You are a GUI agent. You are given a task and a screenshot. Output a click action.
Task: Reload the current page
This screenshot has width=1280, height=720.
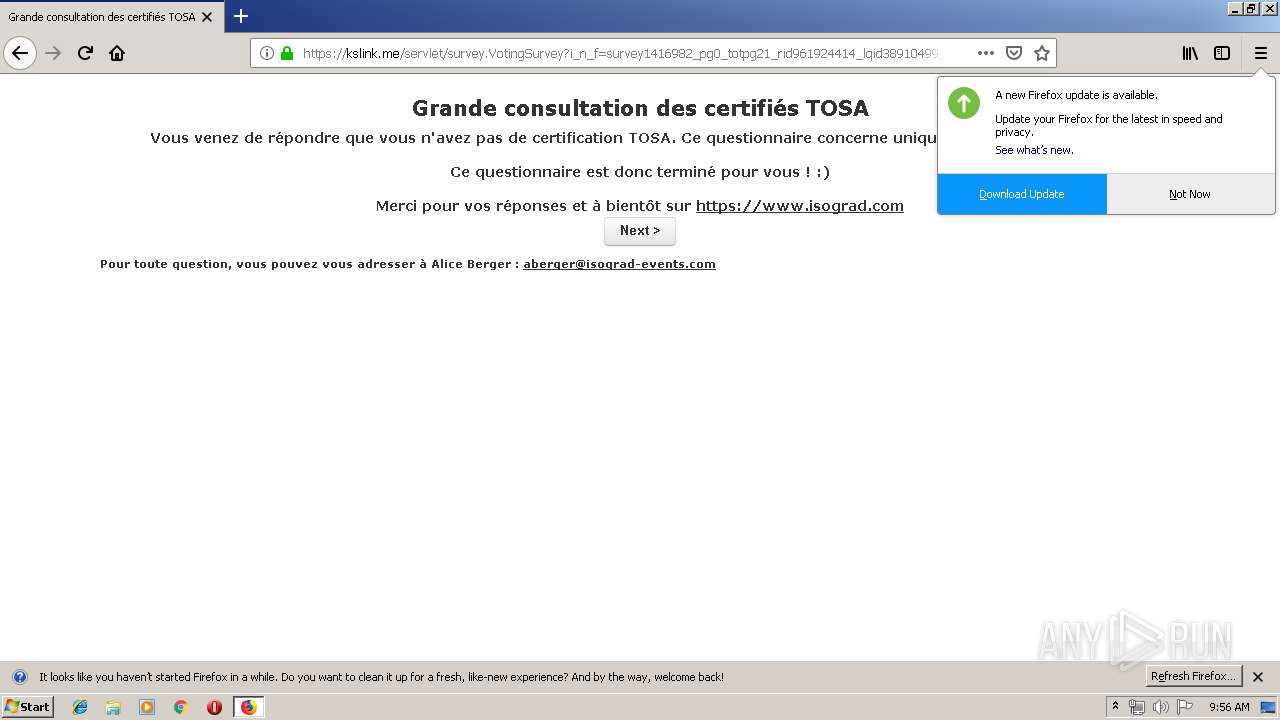85,53
